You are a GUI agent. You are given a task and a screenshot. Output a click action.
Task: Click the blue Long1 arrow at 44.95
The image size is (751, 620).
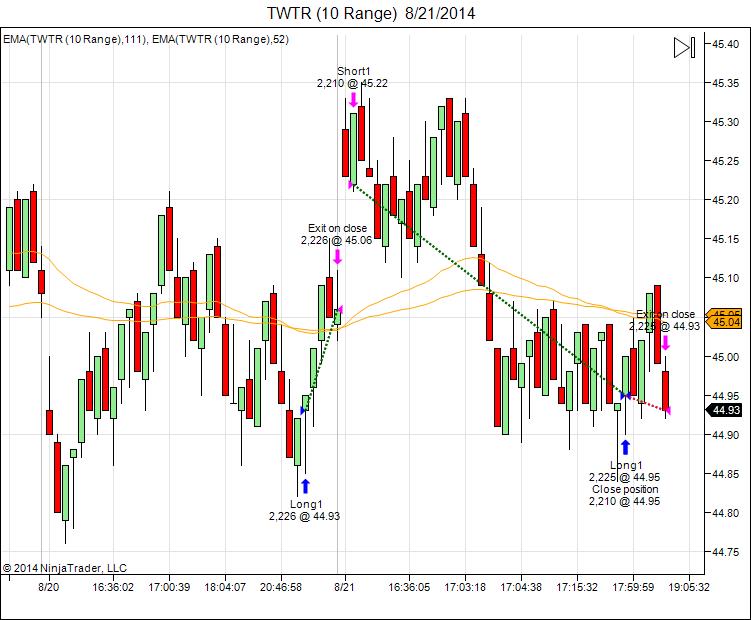click(625, 447)
